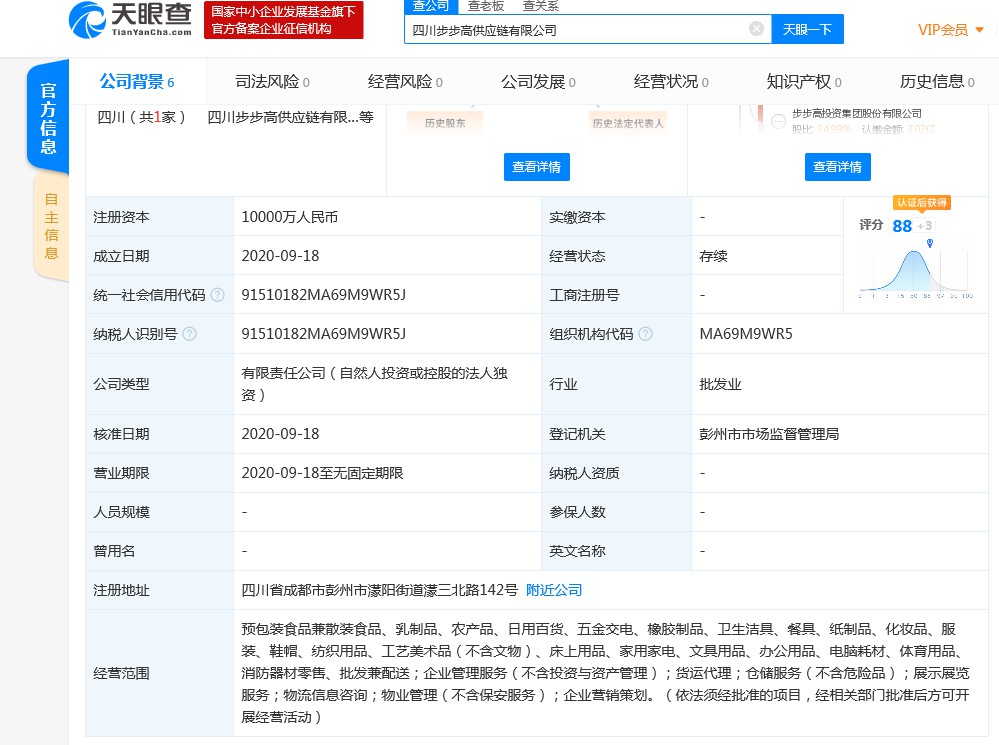
Task: Click the 天眼一下 search button
Action: [807, 29]
